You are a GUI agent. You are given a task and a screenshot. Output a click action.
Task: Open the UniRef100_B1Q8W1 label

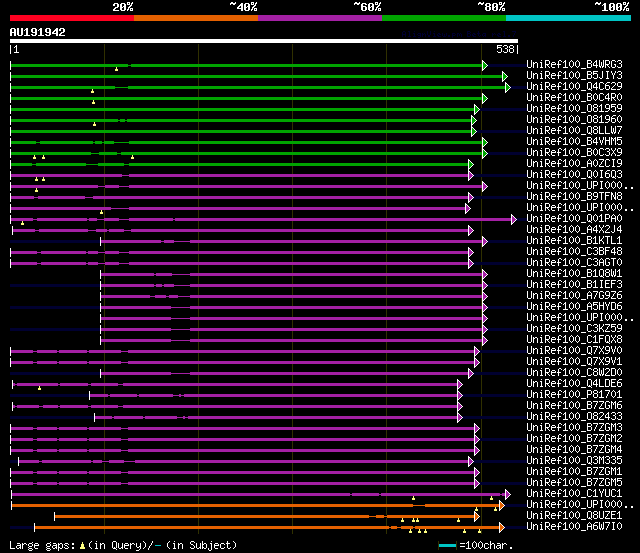574,273
